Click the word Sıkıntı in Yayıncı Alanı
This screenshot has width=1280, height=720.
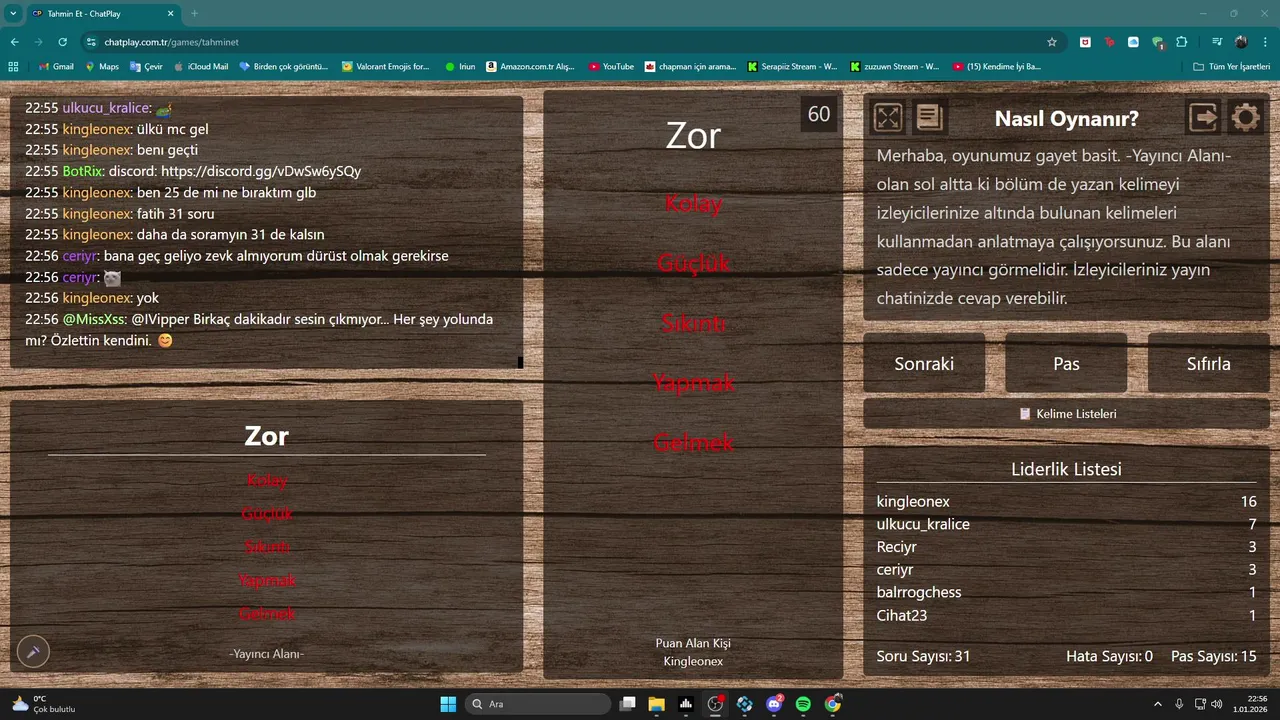(267, 547)
